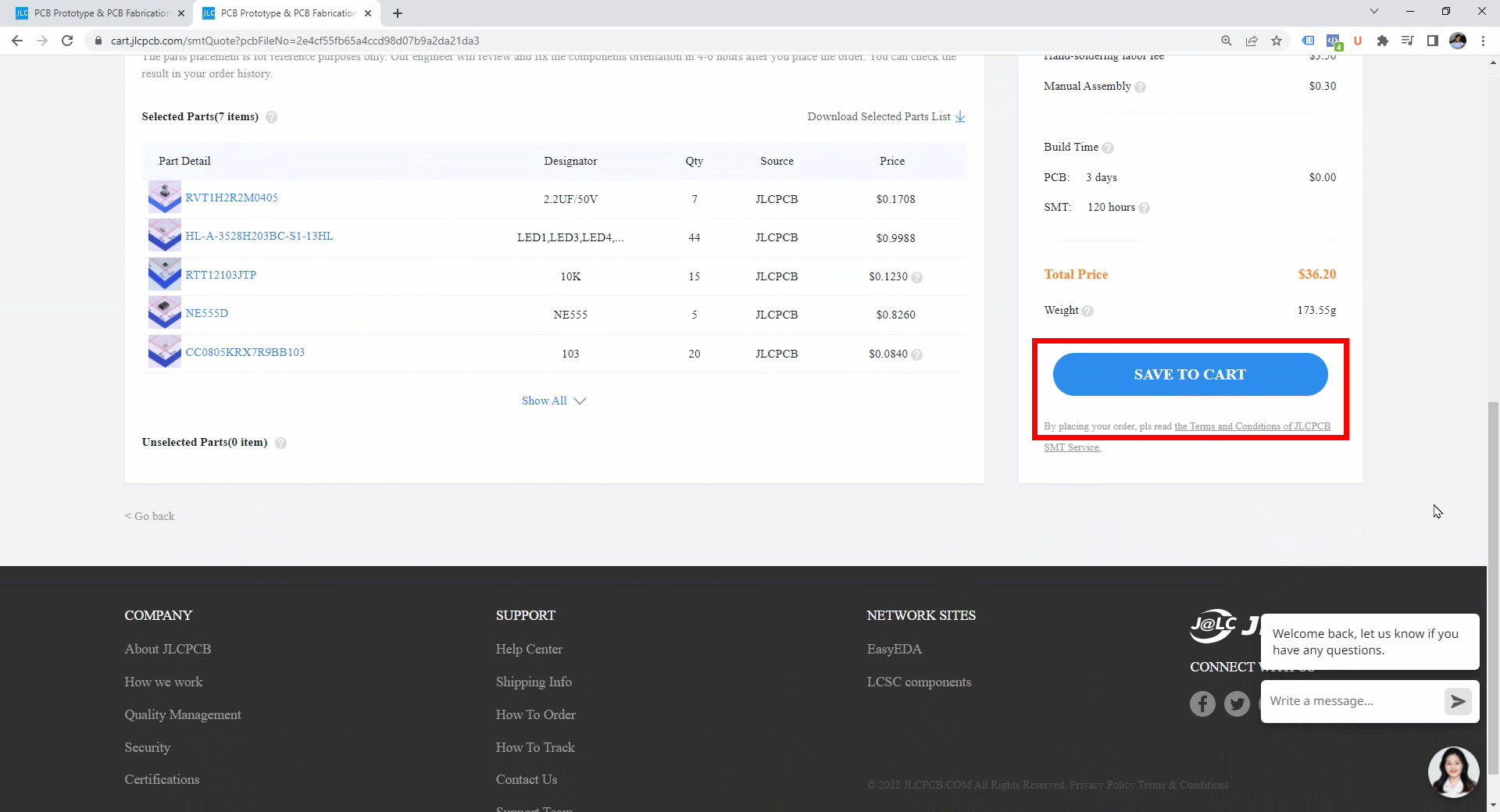Open new browser tab

(x=398, y=13)
